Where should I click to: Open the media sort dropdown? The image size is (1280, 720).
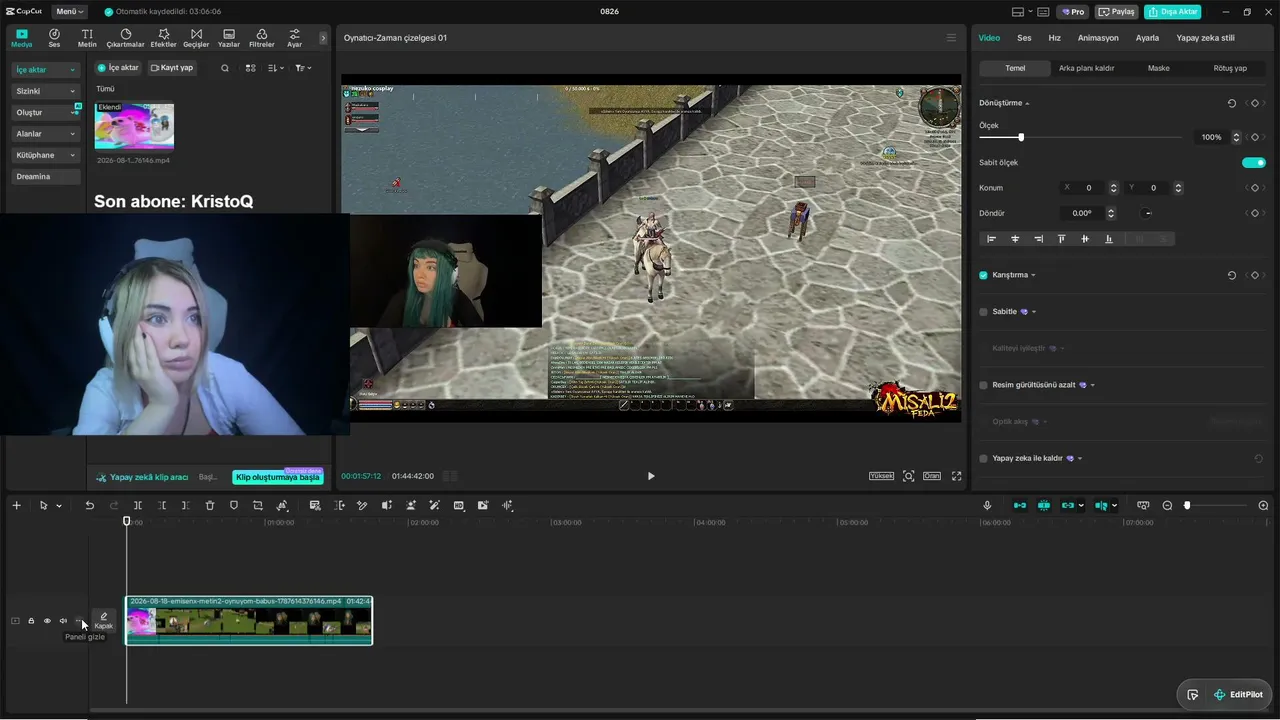pyautogui.click(x=275, y=68)
